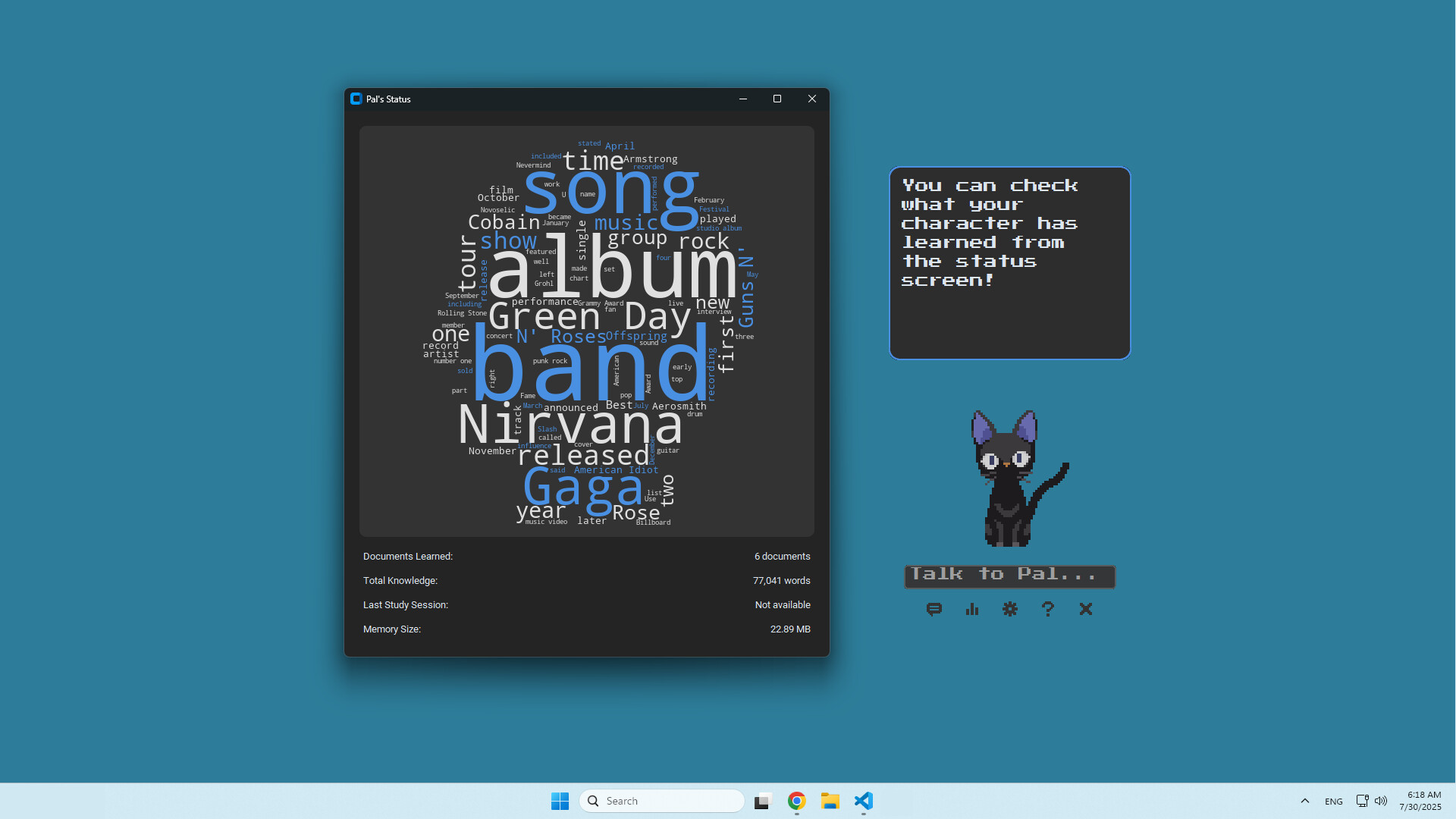Open the clock and date in the system tray
This screenshot has width=1456, height=819.
(1420, 800)
